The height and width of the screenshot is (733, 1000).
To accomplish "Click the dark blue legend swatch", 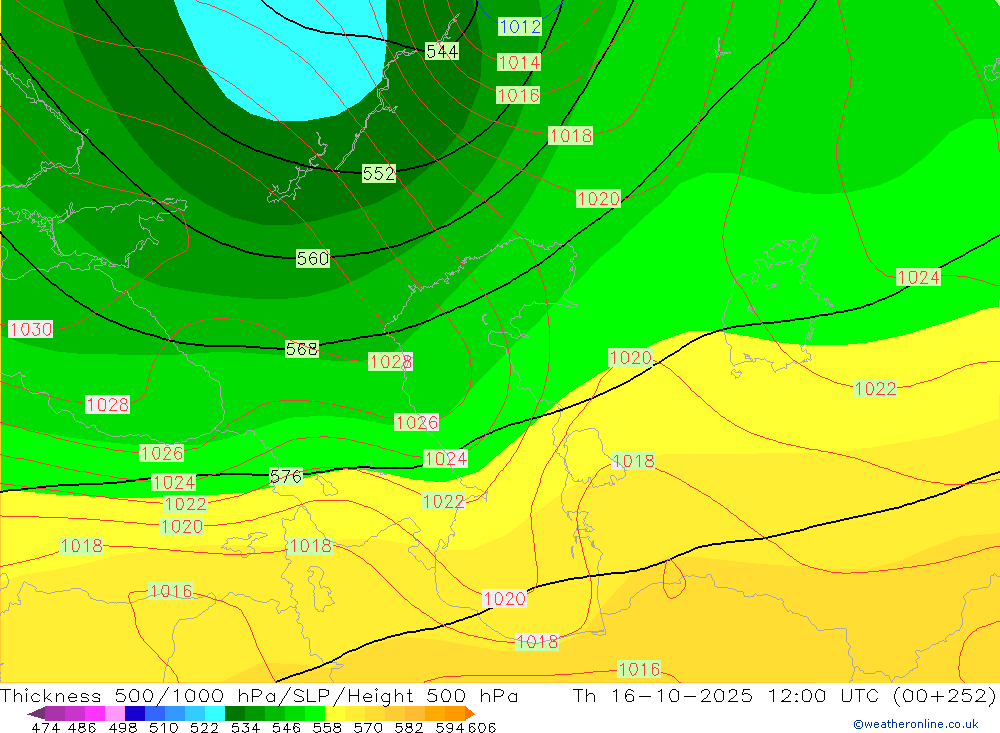I will point(135,713).
